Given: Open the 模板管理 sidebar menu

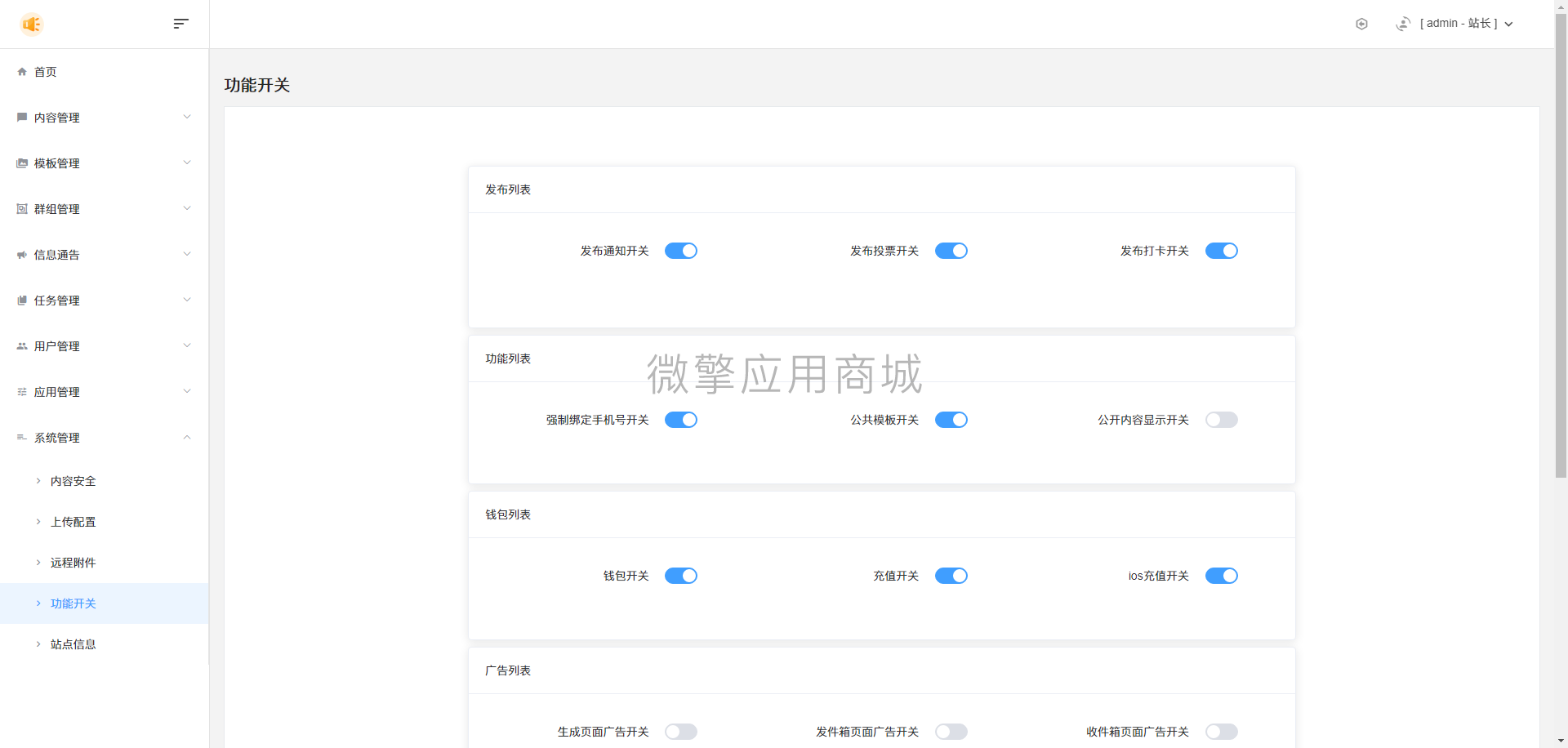Looking at the screenshot, I should coord(105,163).
